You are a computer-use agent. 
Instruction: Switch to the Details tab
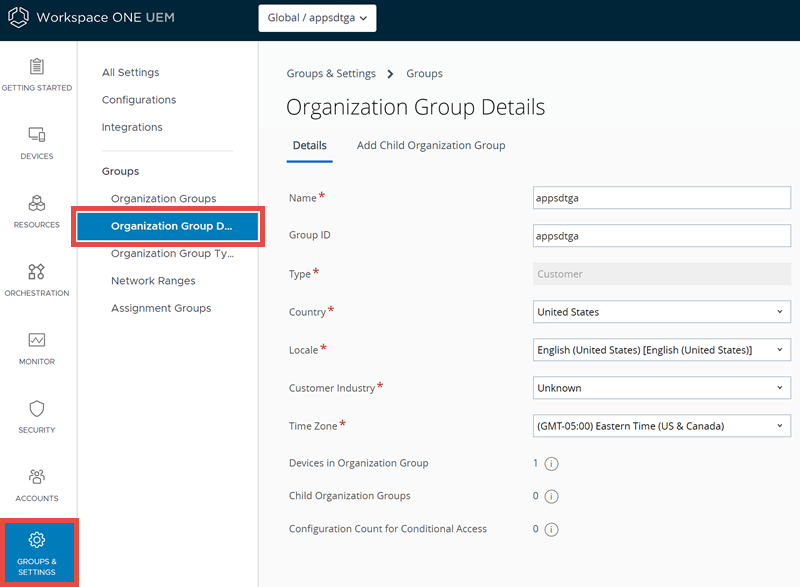point(310,145)
